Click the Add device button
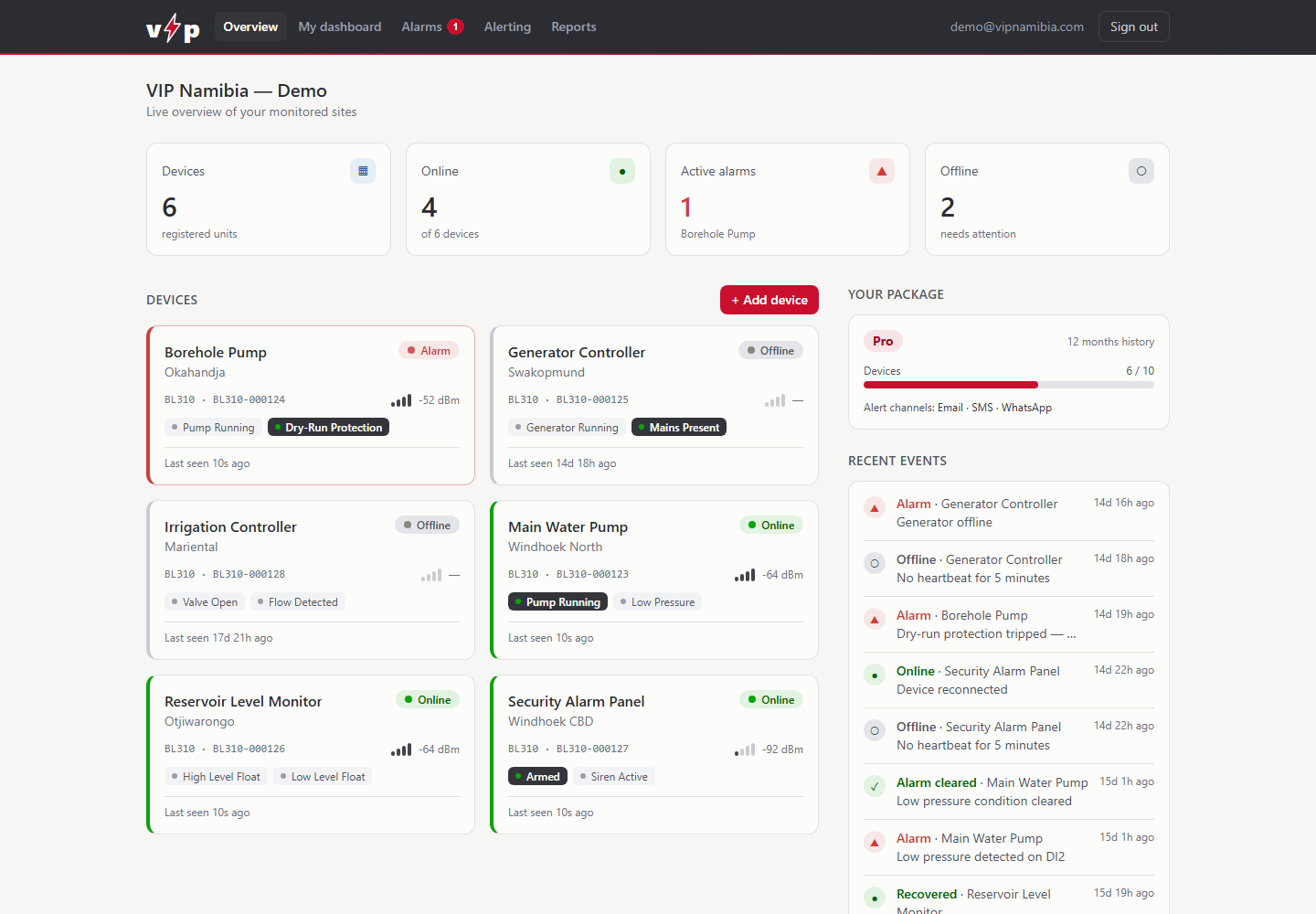The image size is (1316, 914). pos(769,300)
